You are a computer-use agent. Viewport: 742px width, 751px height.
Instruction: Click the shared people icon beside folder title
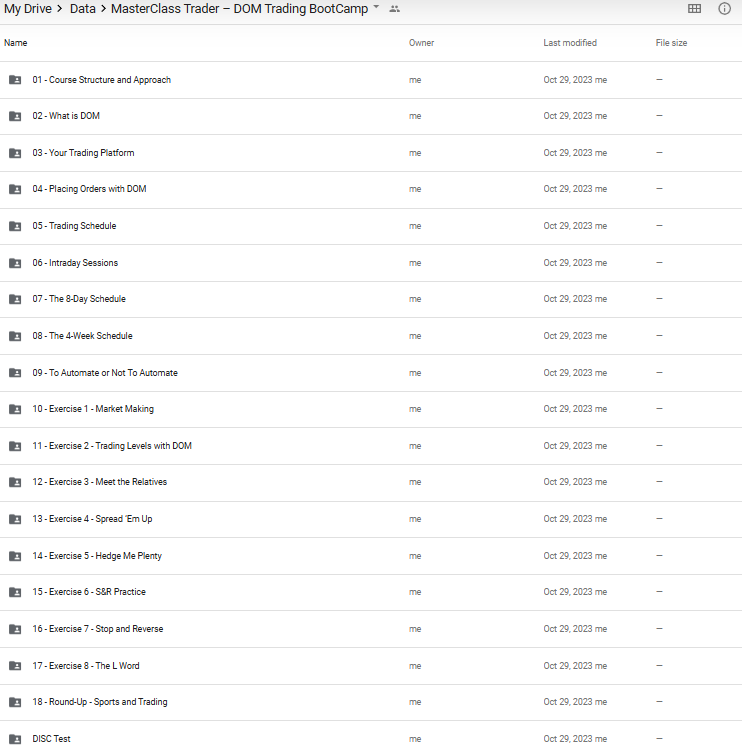tap(394, 9)
